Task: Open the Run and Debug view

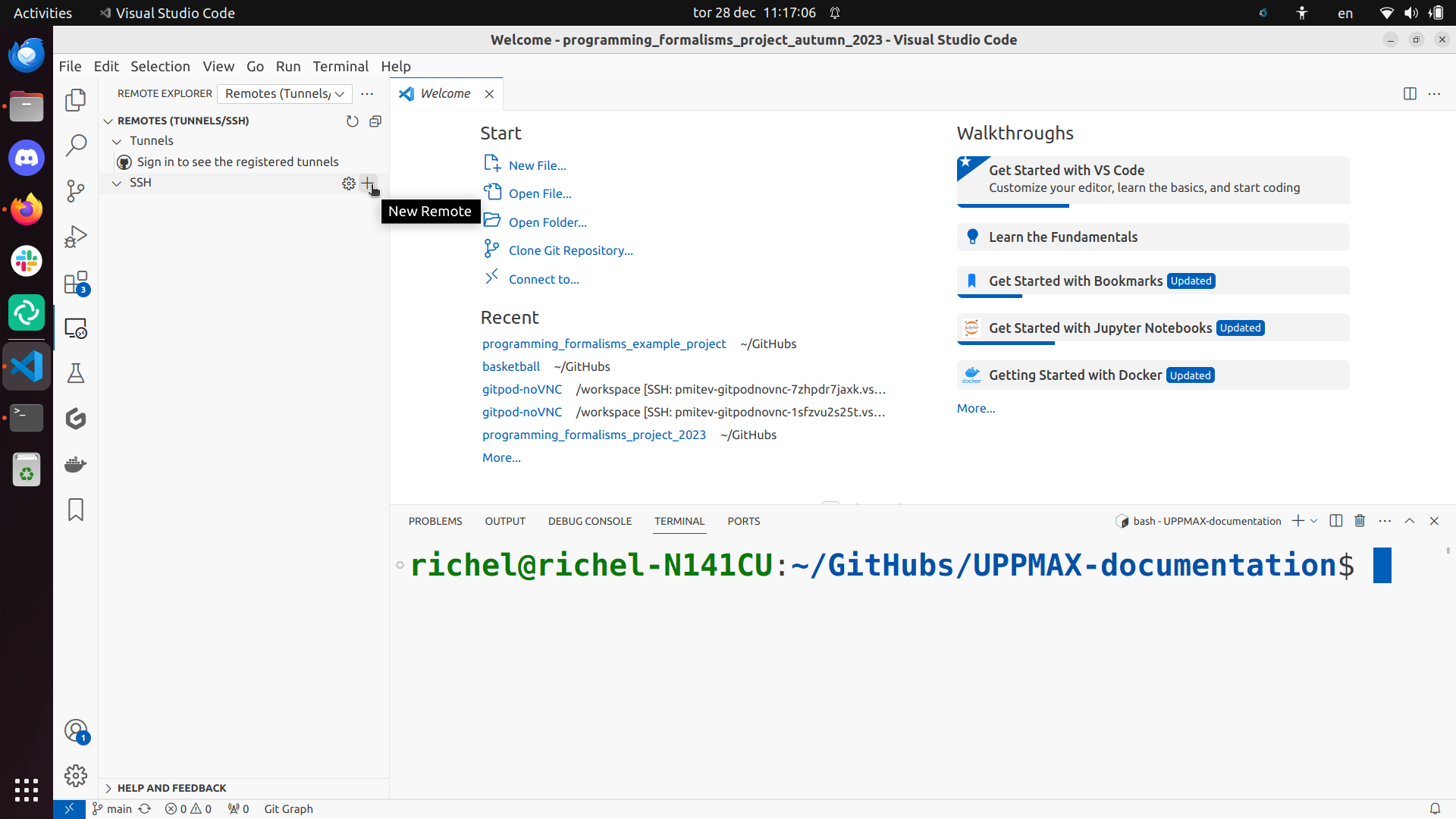Action: 76,237
